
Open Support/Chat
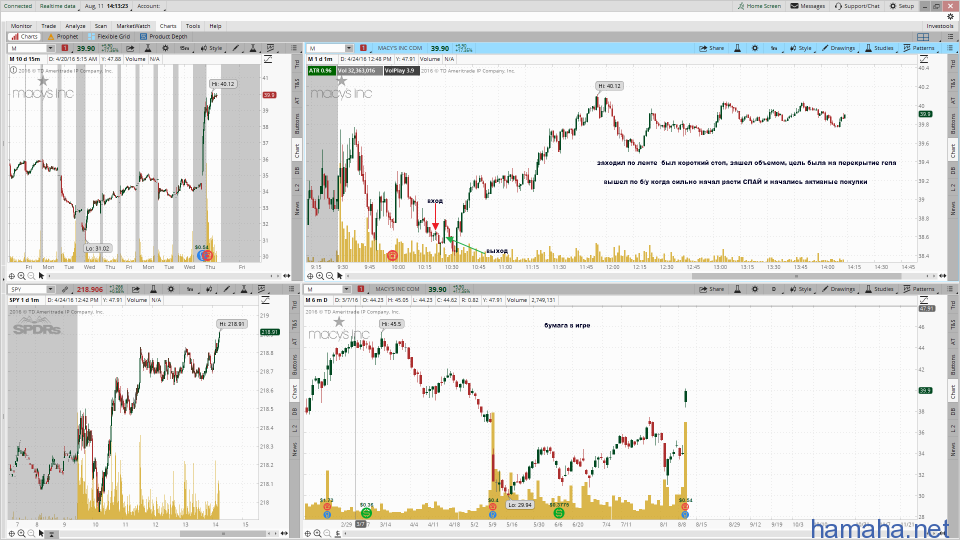click(857, 6)
